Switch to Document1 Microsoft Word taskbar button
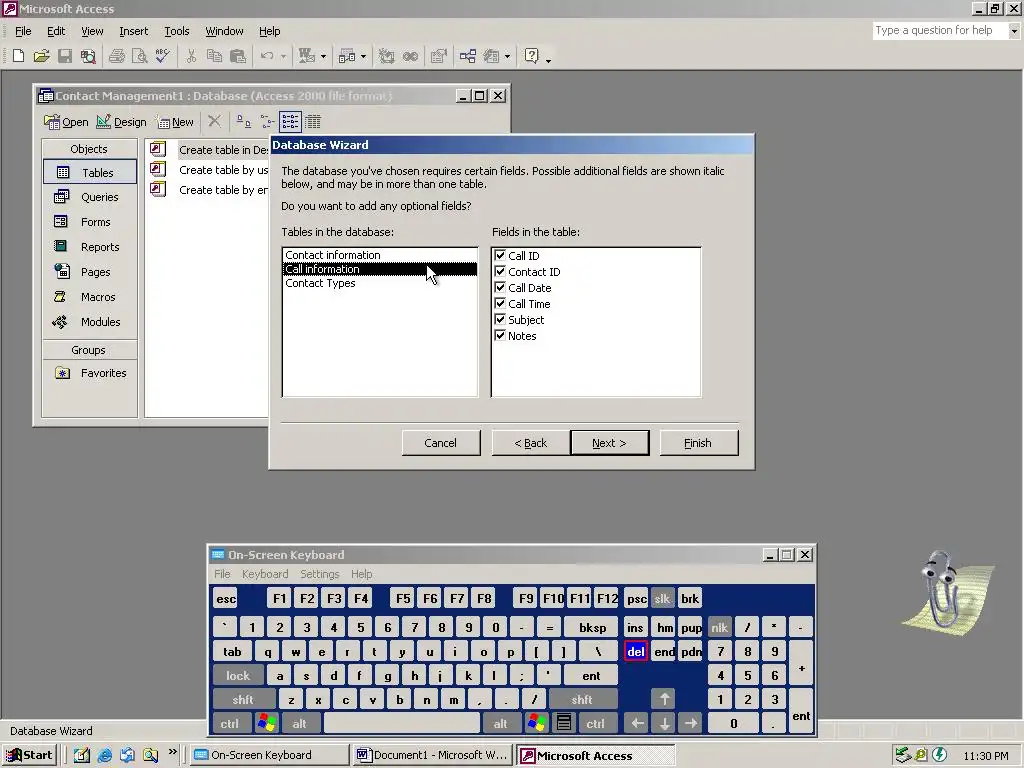Viewport: 1024px width, 768px height. (432, 755)
